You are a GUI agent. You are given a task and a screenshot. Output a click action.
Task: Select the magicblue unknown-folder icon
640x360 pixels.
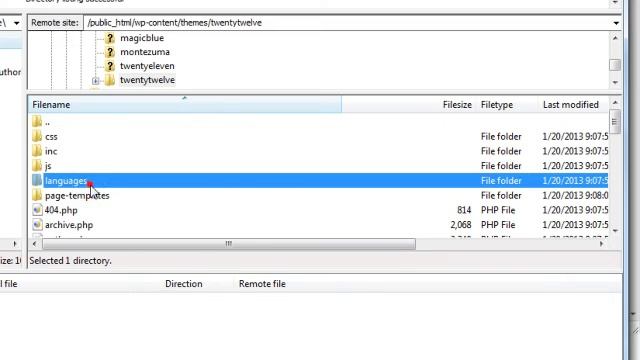click(110, 38)
